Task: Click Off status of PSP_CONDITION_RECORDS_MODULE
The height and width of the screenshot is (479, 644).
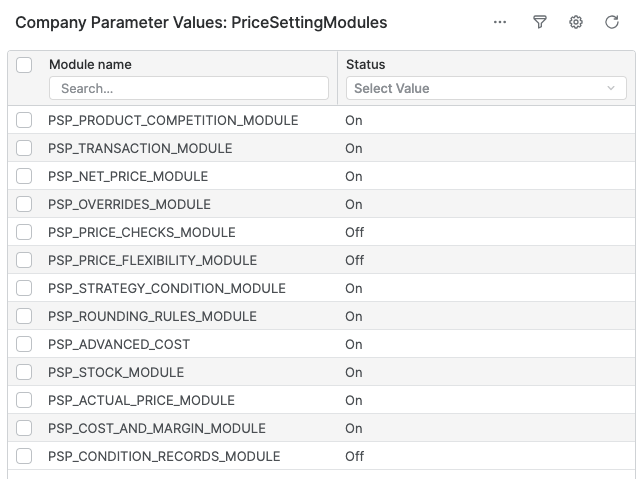Action: [x=354, y=456]
